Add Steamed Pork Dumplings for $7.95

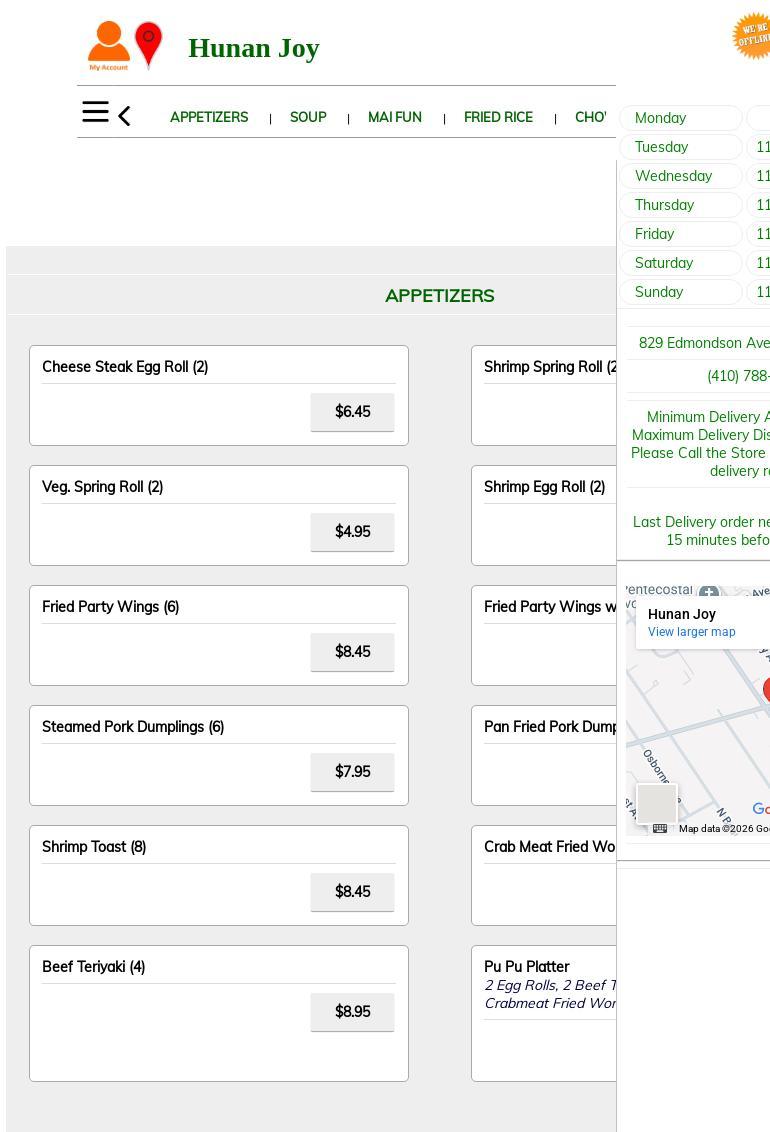click(x=352, y=771)
